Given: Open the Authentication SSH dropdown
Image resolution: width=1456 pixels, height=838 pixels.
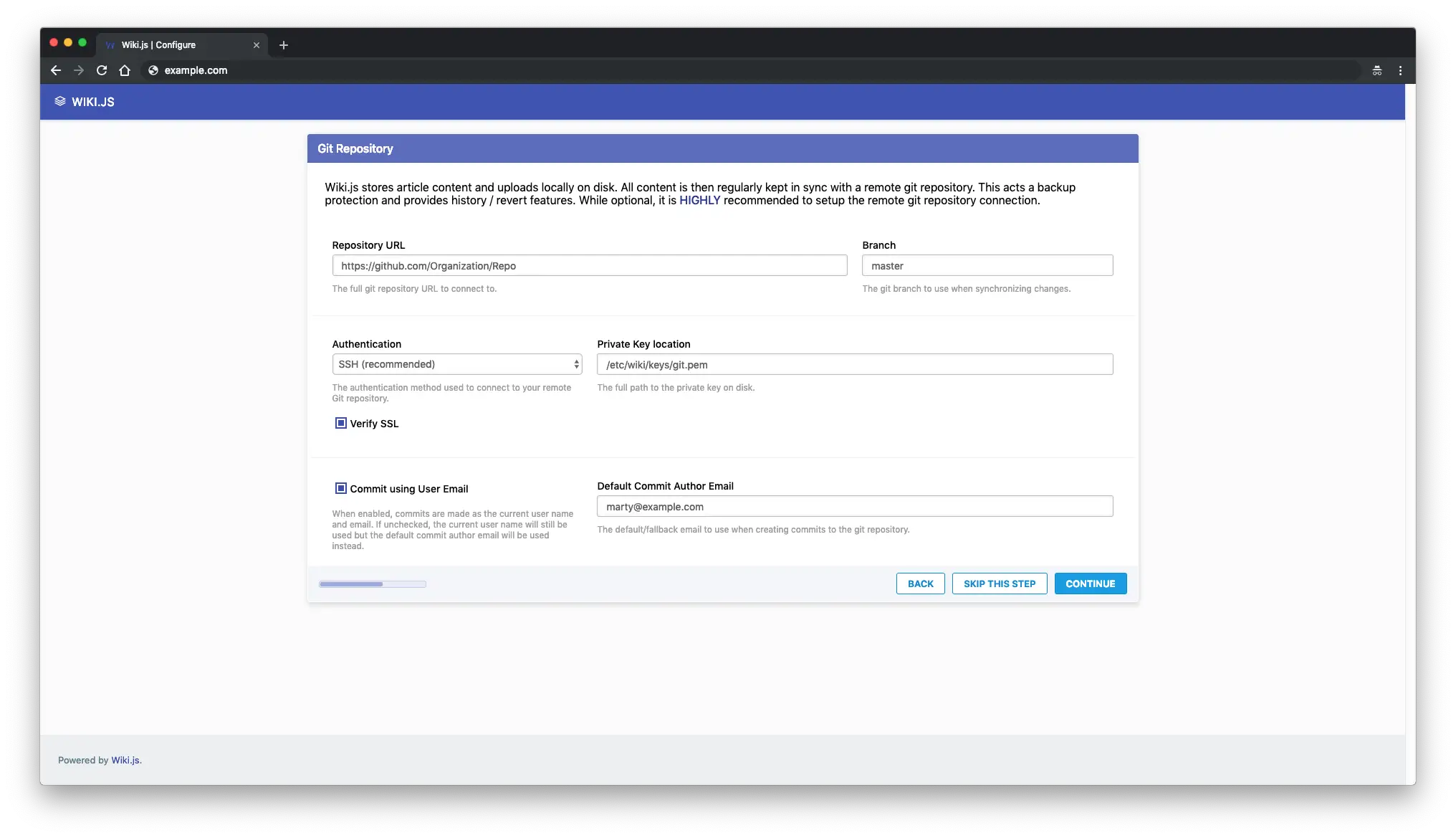Looking at the screenshot, I should point(457,364).
